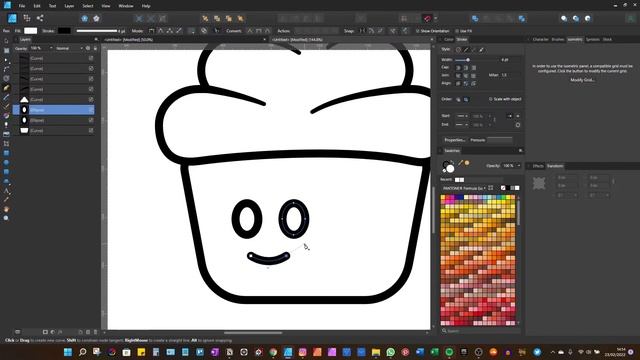Switch to the Color tab
Viewport: 640px width, 360px height.
pyautogui.click(x=449, y=40)
